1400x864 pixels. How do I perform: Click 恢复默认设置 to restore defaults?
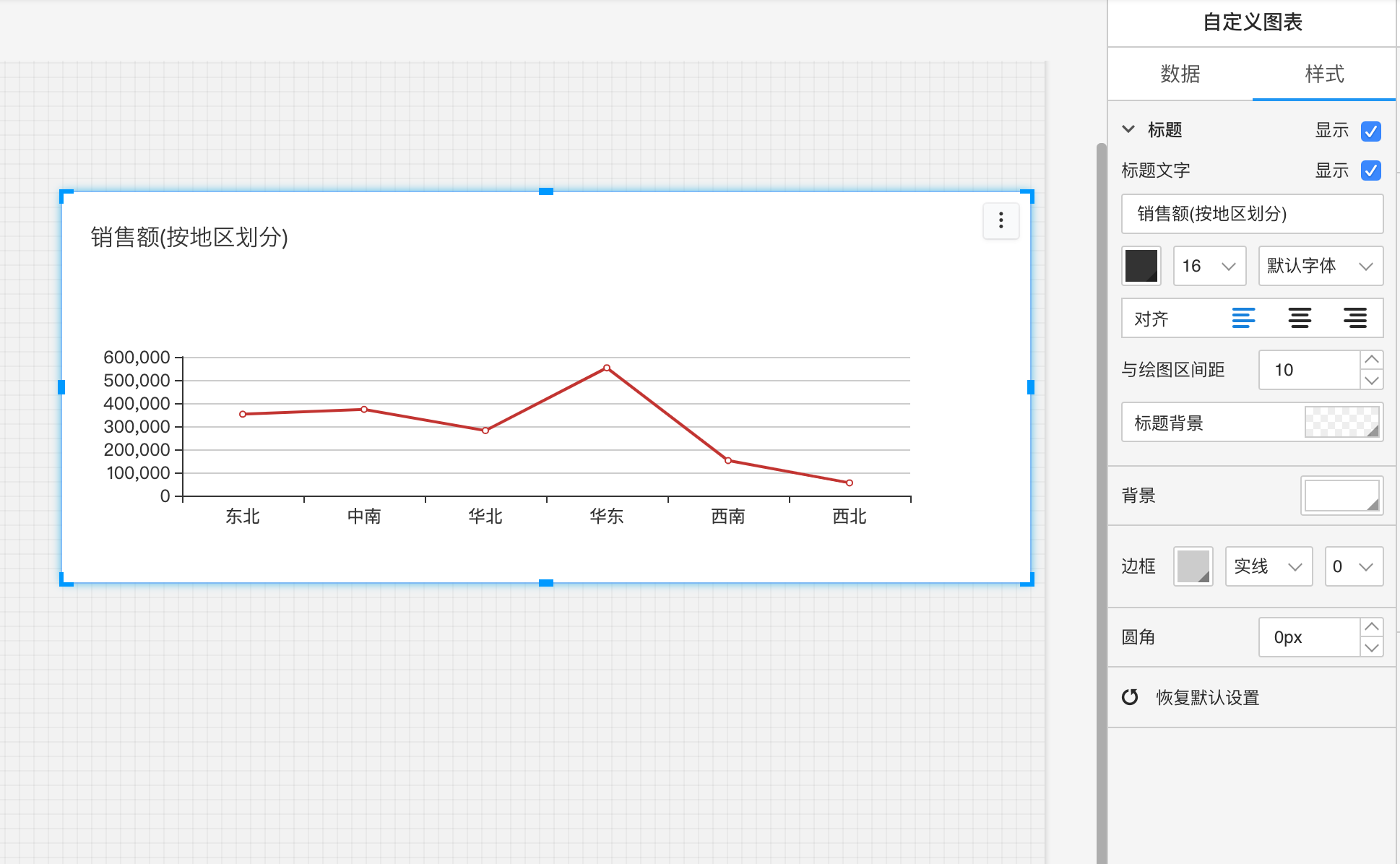[1207, 697]
